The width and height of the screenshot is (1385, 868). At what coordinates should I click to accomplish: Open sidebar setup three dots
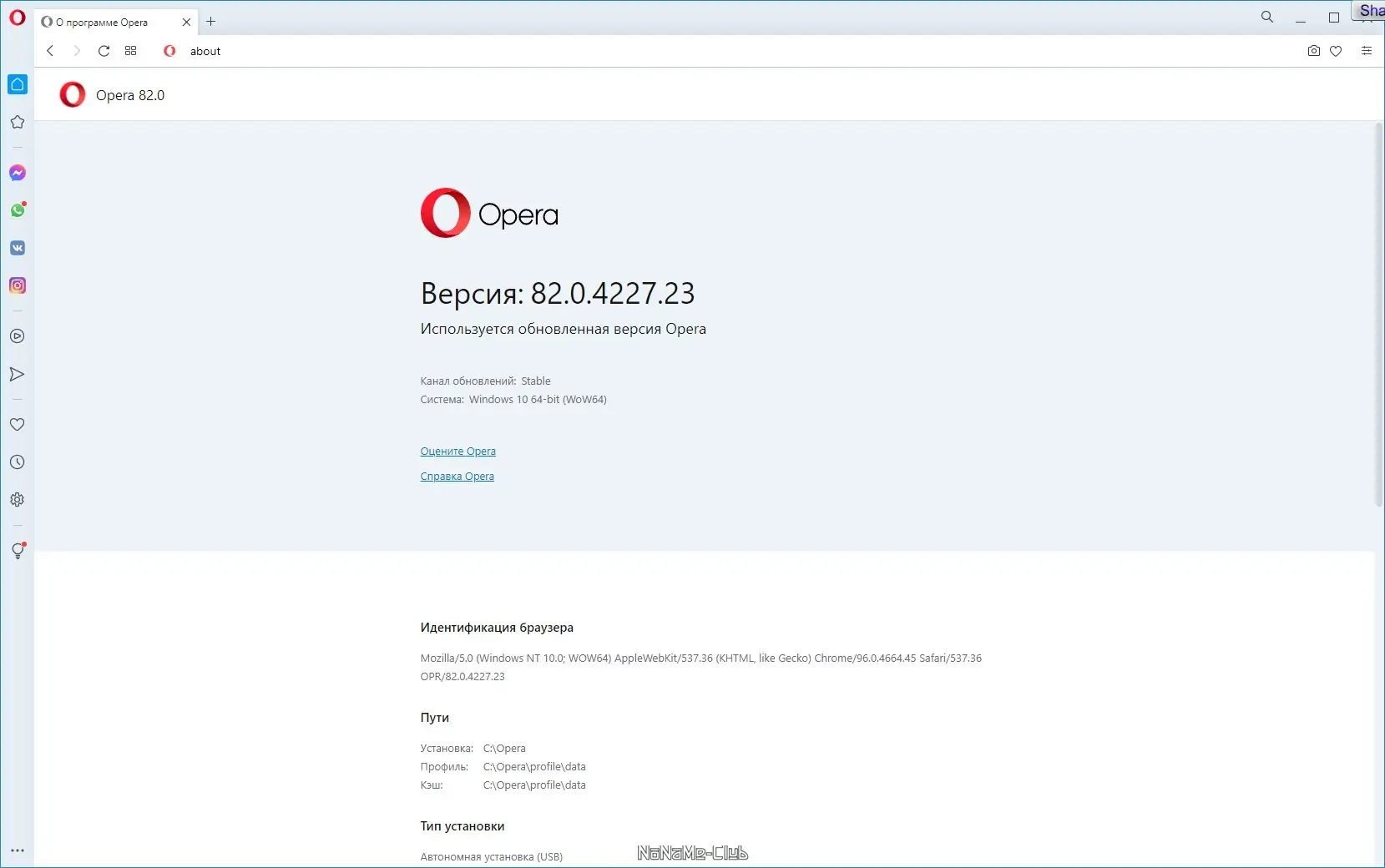(18, 851)
